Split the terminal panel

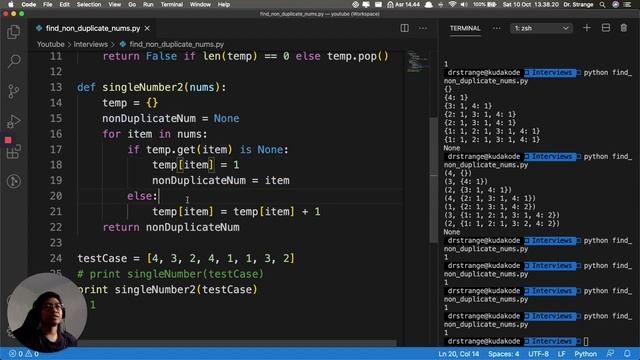(x=606, y=28)
